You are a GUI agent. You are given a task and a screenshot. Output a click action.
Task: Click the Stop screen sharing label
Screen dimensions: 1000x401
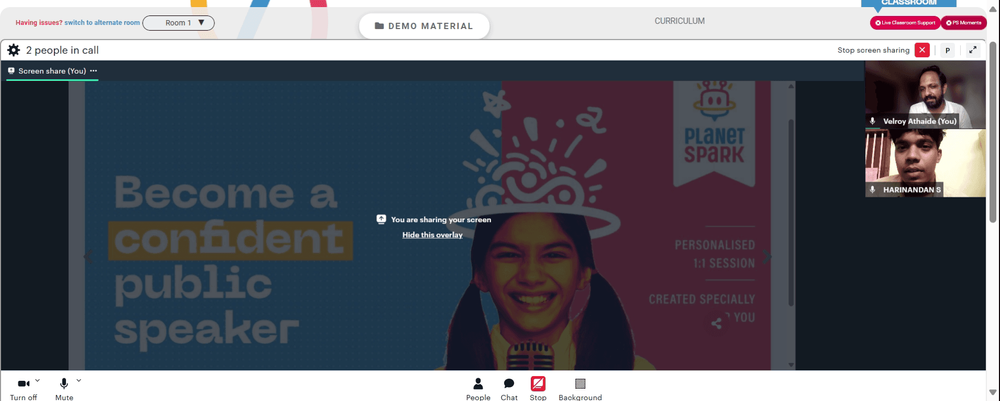(873, 50)
